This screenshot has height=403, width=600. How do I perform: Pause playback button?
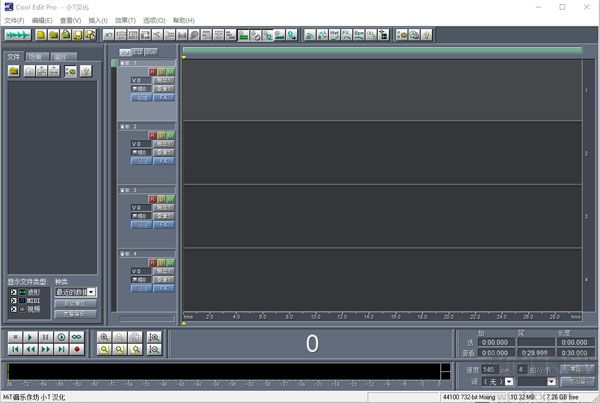click(x=46, y=337)
